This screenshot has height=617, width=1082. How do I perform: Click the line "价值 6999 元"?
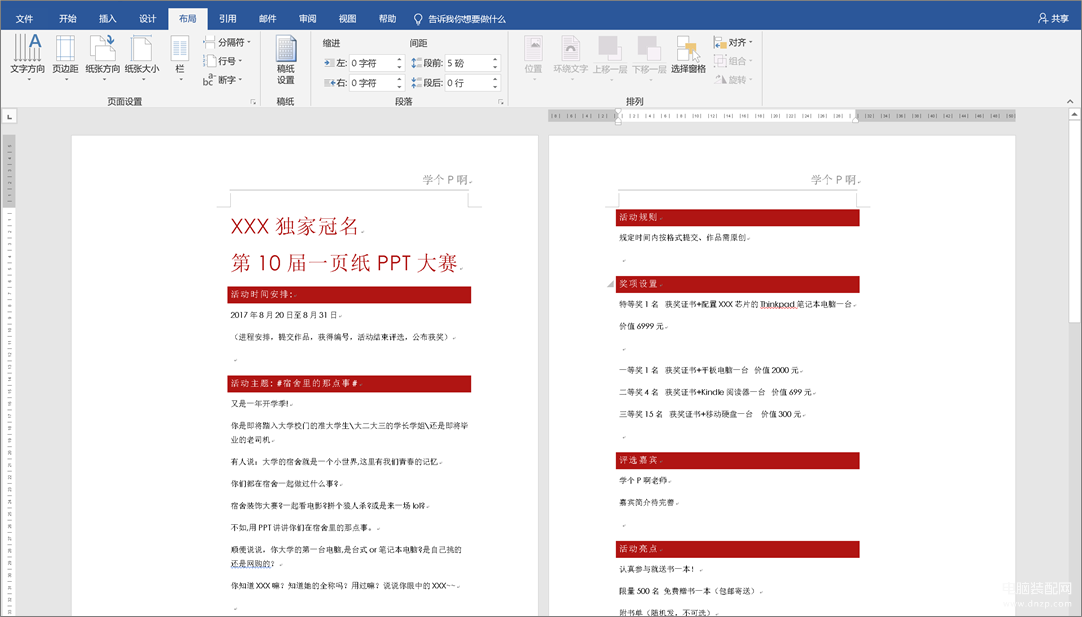tap(641, 326)
